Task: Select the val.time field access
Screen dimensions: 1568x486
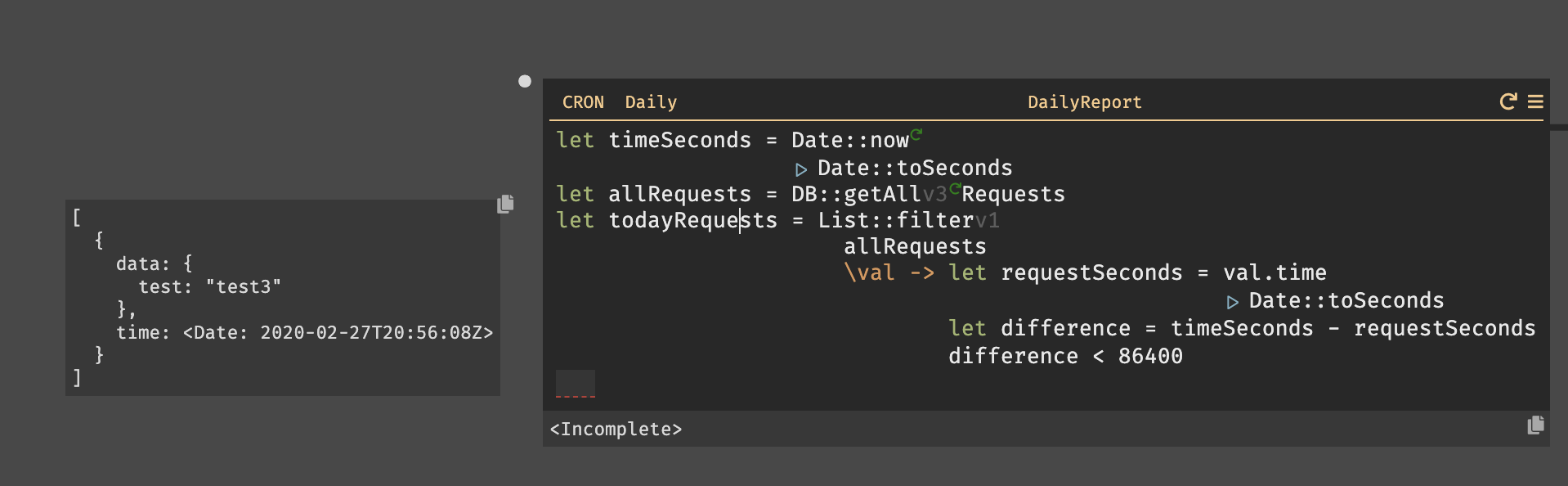Action: click(x=1275, y=272)
